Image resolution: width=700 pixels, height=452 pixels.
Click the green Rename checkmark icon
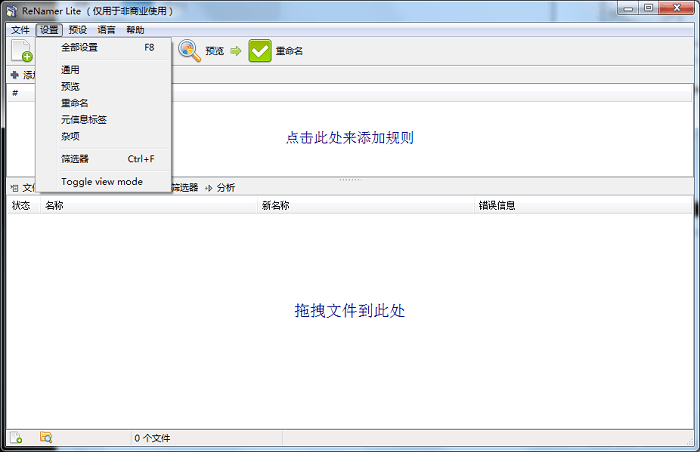tap(260, 50)
